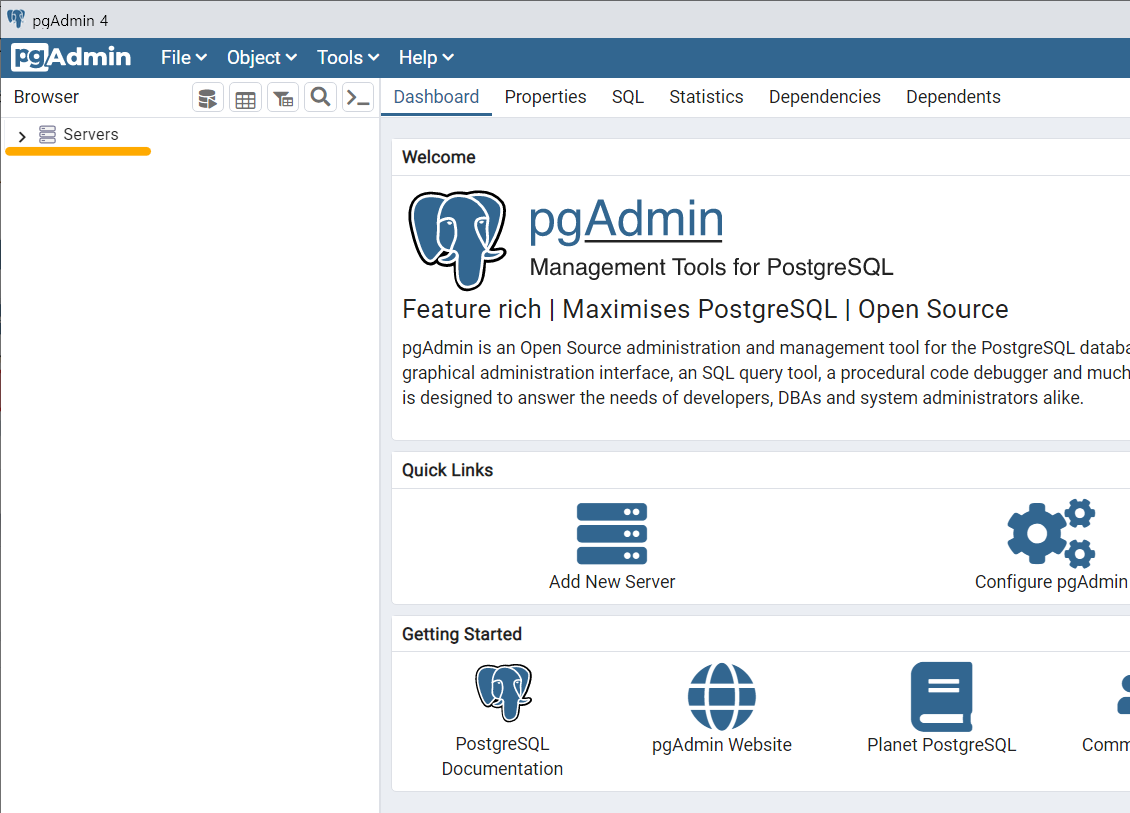The height and width of the screenshot is (813, 1130).
Task: Click the pgAdmin elephant title bar icon
Action: coord(16,19)
